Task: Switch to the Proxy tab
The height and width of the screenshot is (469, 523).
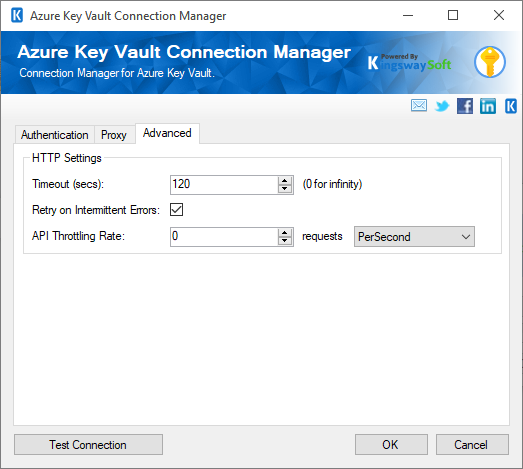Action: (x=114, y=135)
